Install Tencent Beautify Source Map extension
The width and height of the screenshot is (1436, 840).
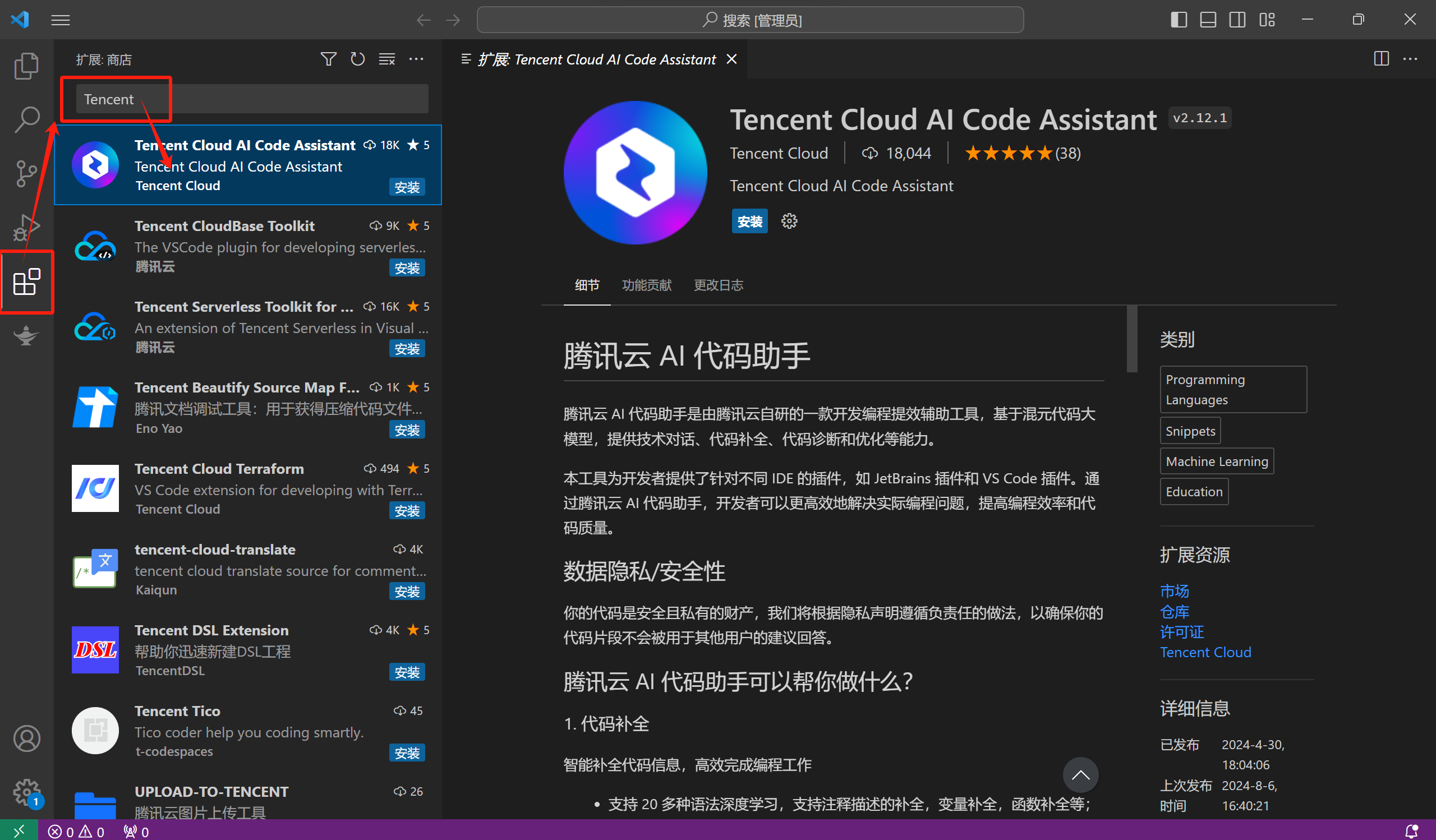(x=407, y=430)
